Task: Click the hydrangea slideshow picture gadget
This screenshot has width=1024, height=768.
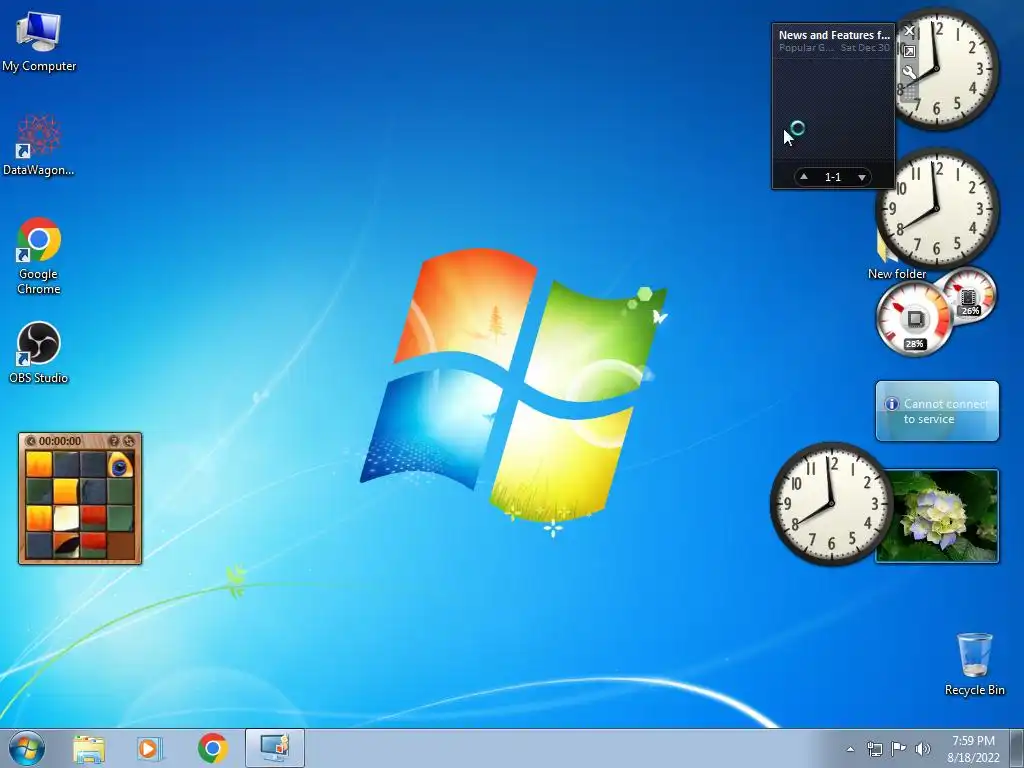Action: [x=937, y=516]
